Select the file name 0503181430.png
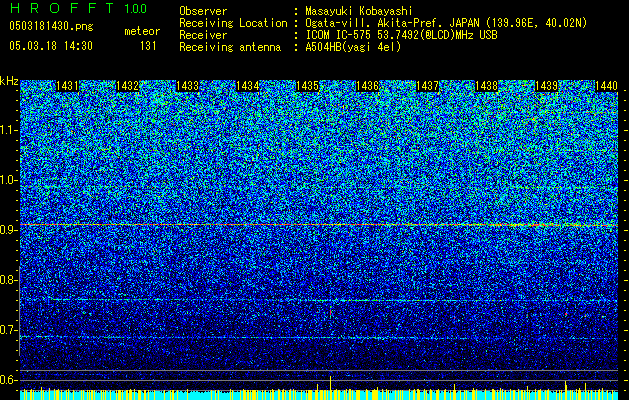 click(x=51, y=27)
